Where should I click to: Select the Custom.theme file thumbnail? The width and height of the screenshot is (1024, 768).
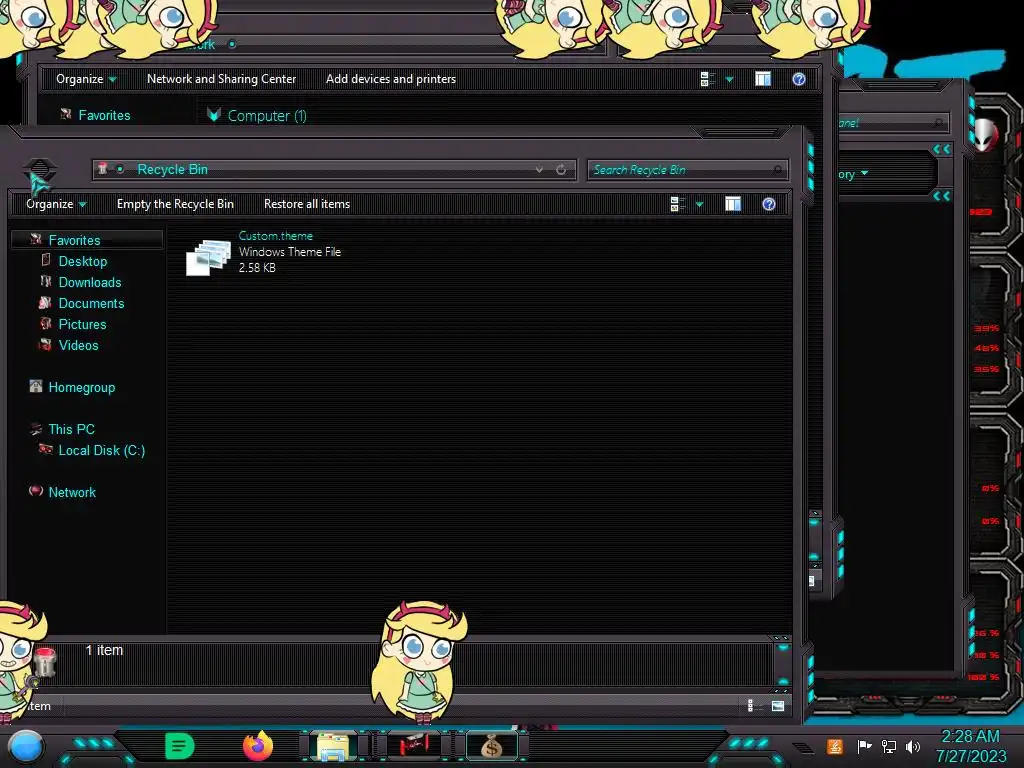pyautogui.click(x=208, y=257)
